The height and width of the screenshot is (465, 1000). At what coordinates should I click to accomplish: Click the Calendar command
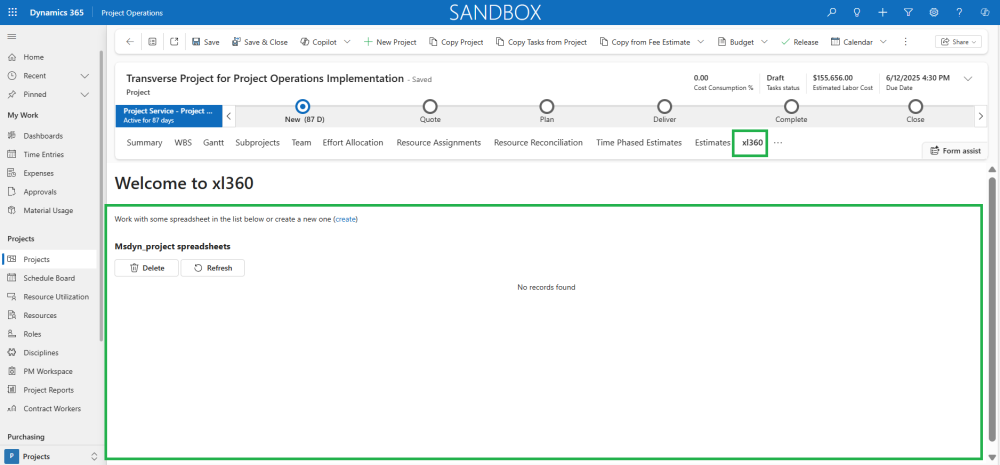[851, 42]
